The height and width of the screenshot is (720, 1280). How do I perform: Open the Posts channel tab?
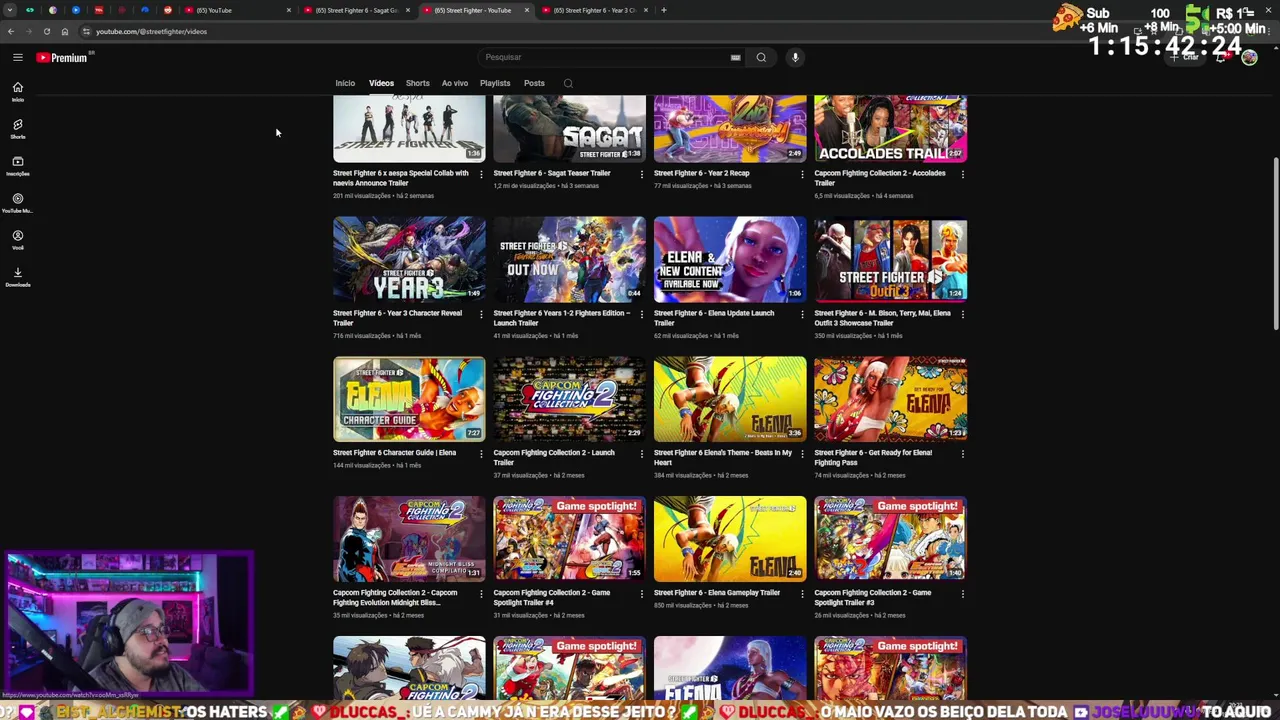(534, 83)
